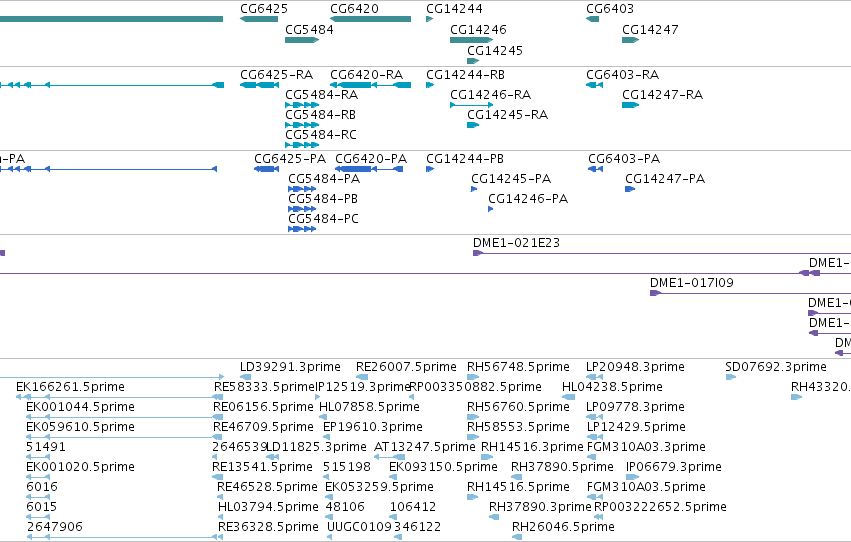This screenshot has width=851, height=542.
Task: Click the EK001044.5prime EST label
Action: [80, 407]
